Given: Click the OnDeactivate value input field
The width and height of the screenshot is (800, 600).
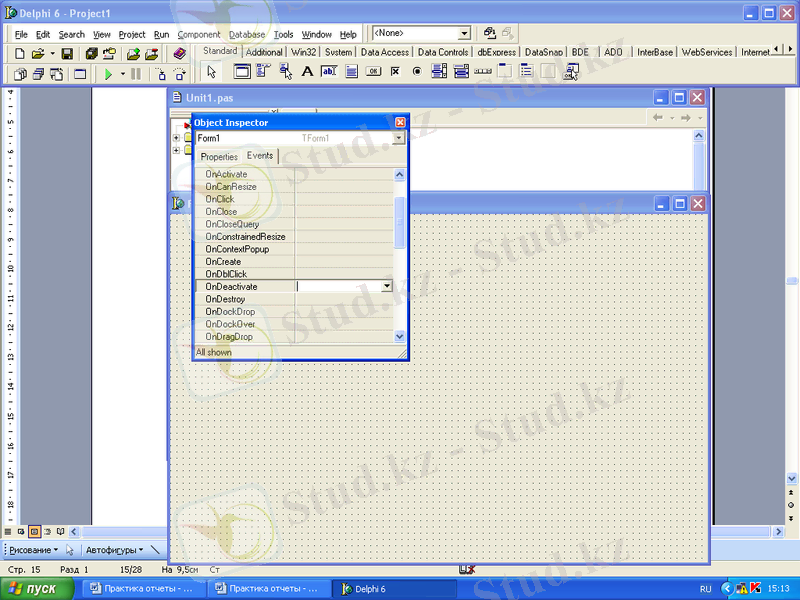Looking at the screenshot, I should [x=339, y=286].
